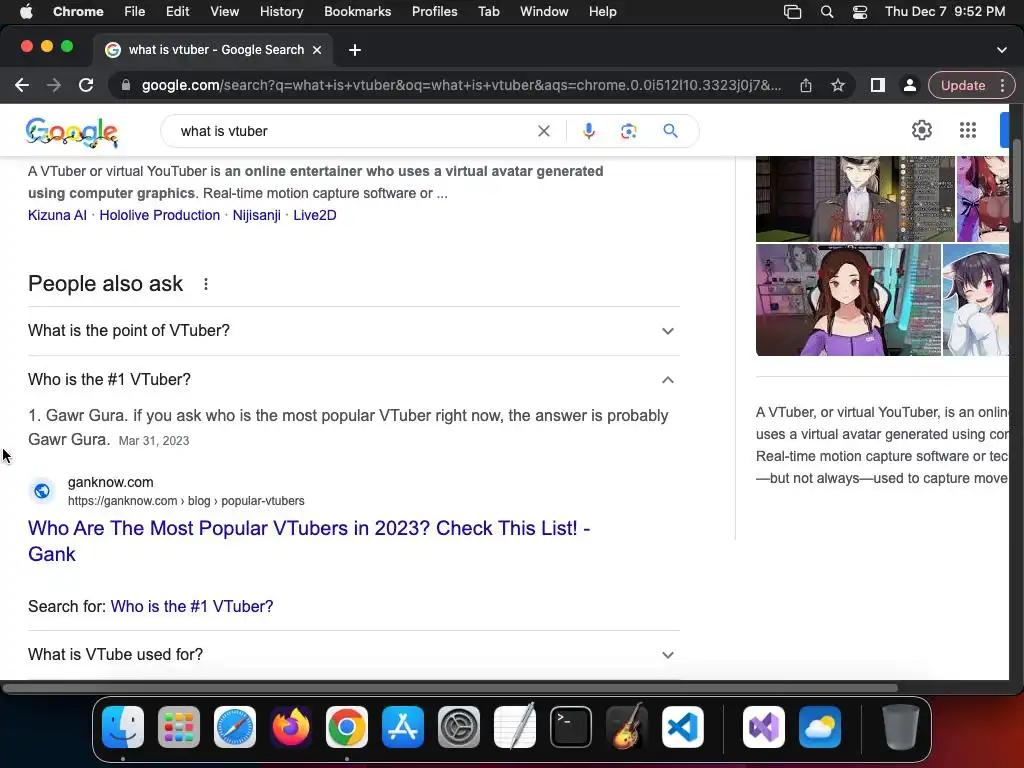The image size is (1024, 768).
Task: Open Firefox from the Dock
Action: 291,727
